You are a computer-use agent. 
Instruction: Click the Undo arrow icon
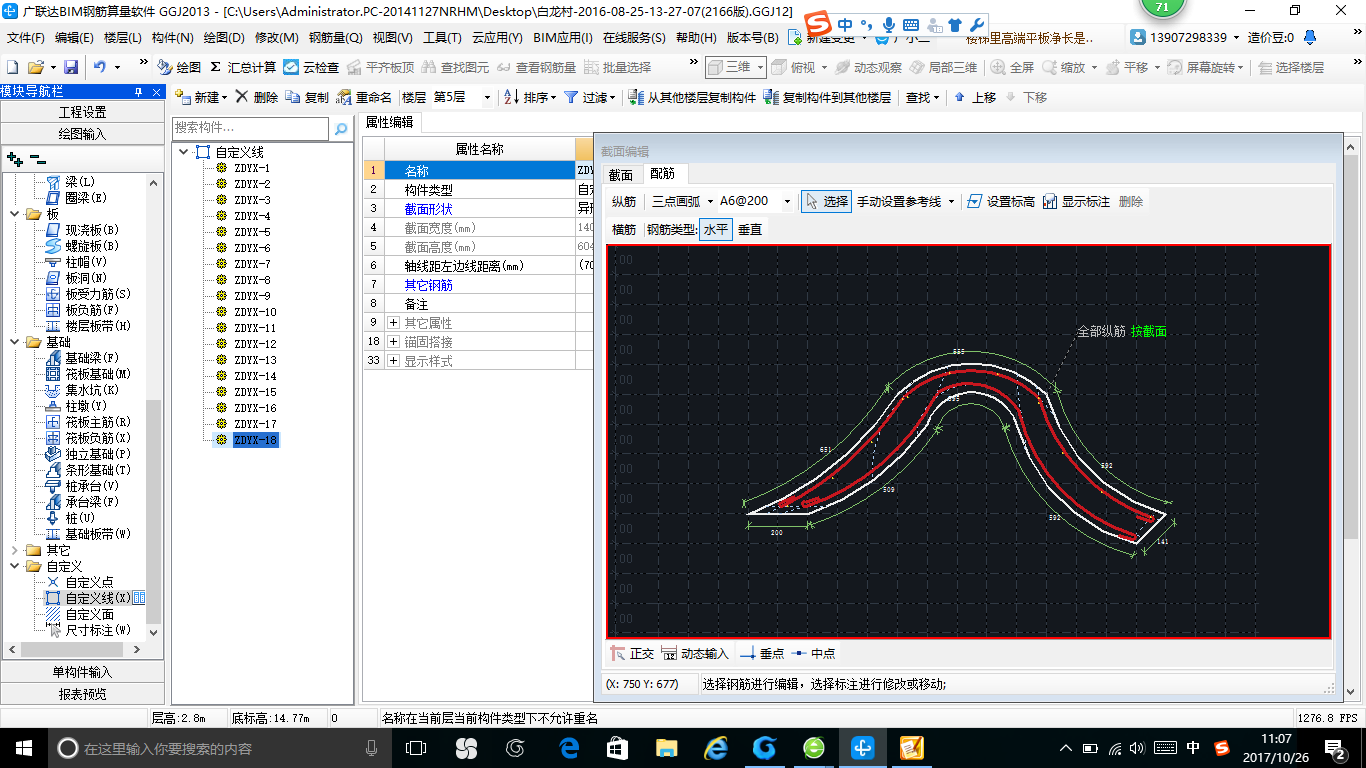[100, 67]
